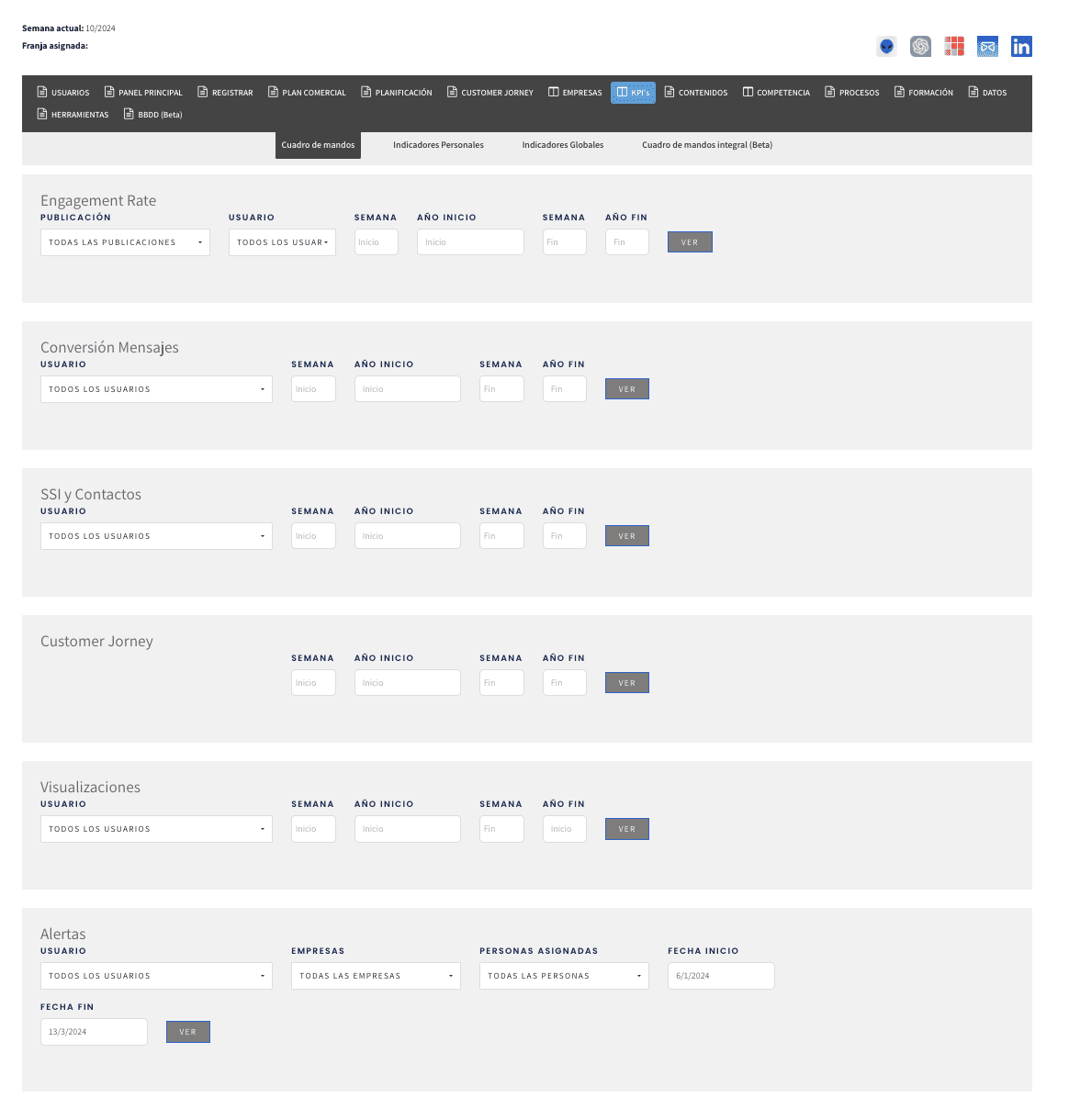
Task: Go to USUARIOS in the navigation bar
Action: click(63, 93)
